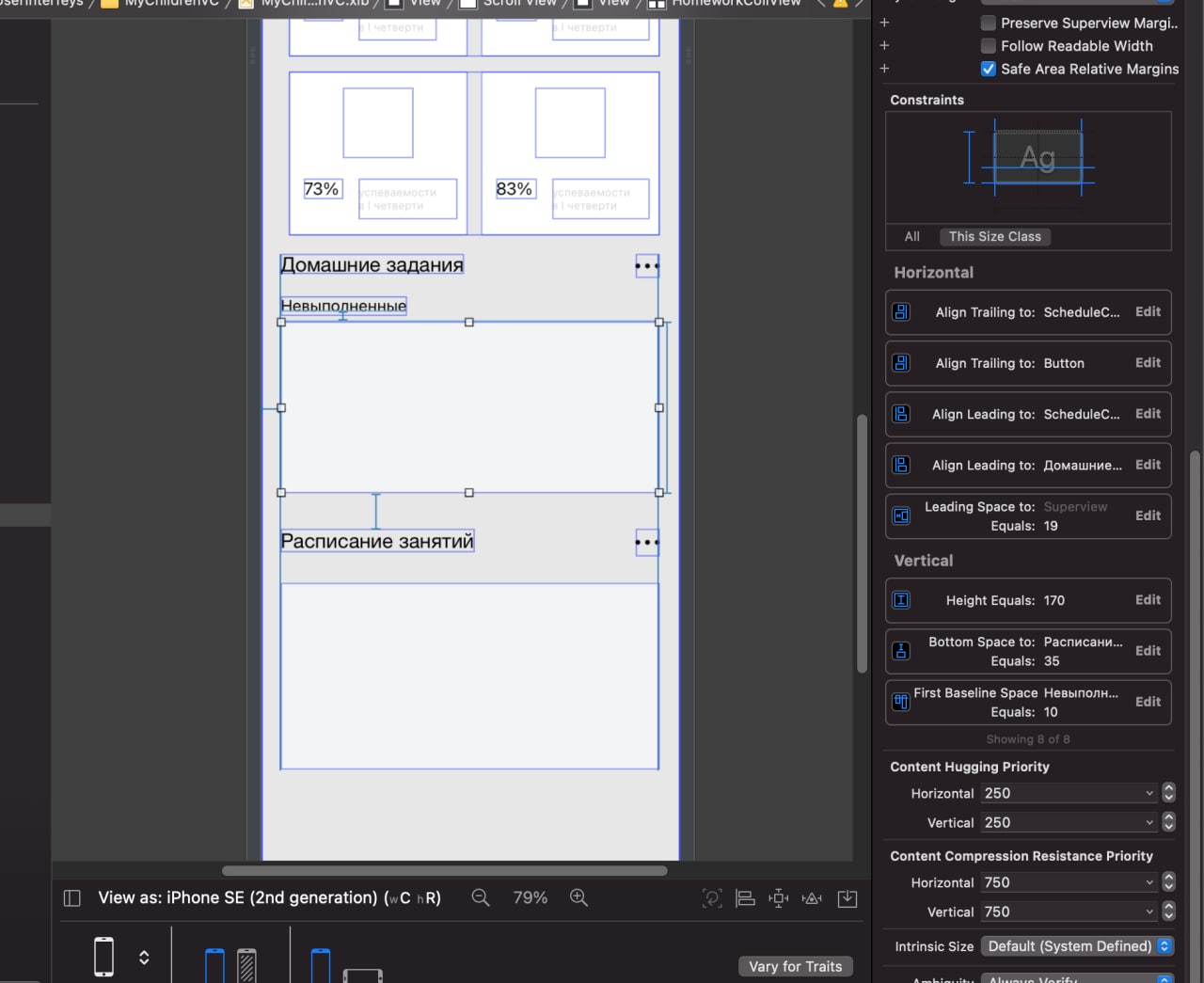Image resolution: width=1204 pixels, height=983 pixels.
Task: Click Scroll View in the jump bar
Action: tap(508, 3)
